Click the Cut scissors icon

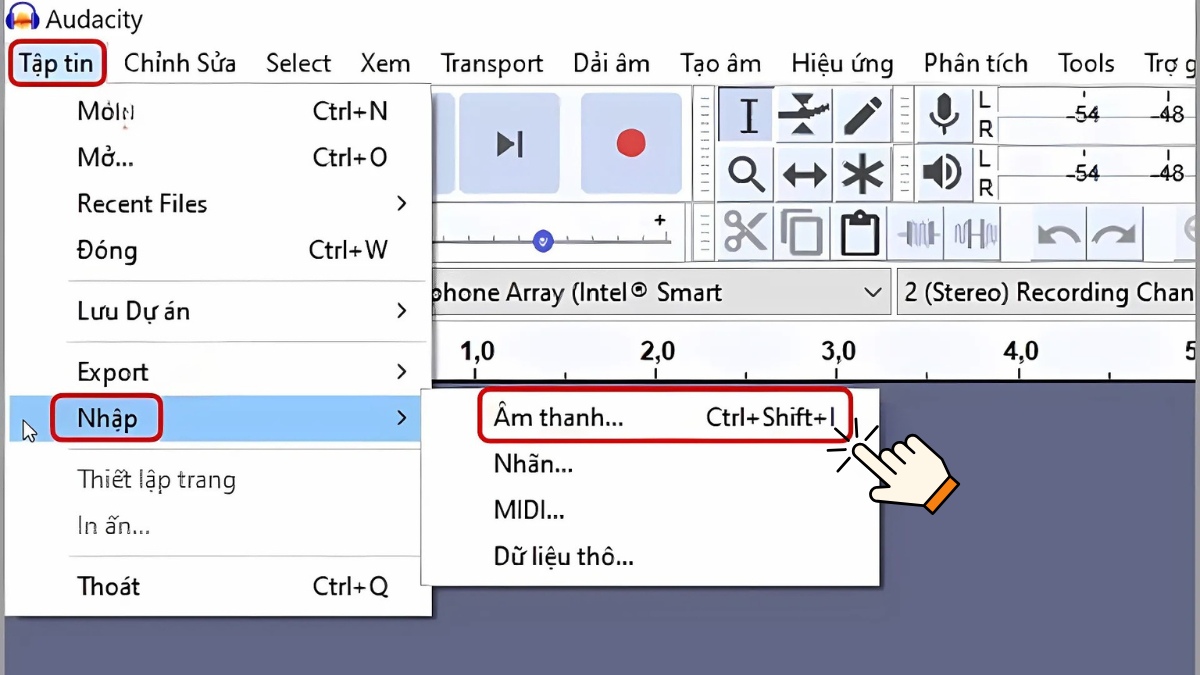click(746, 233)
